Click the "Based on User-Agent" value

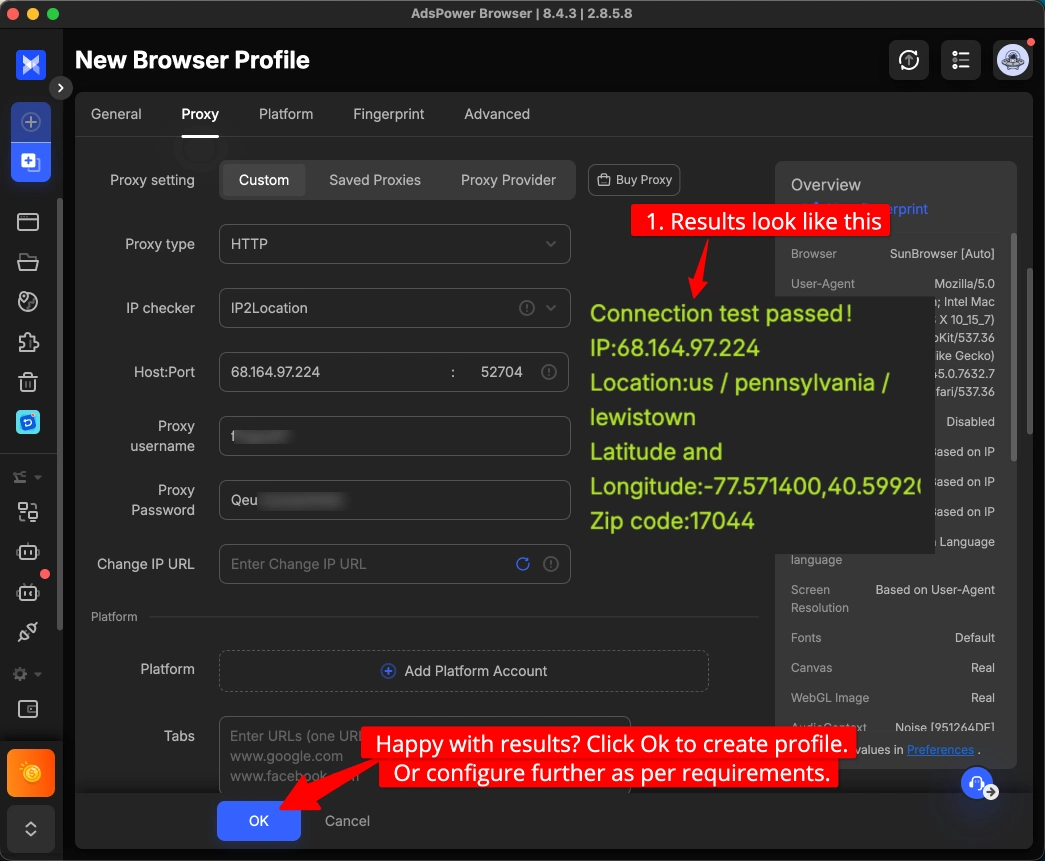click(x=935, y=590)
